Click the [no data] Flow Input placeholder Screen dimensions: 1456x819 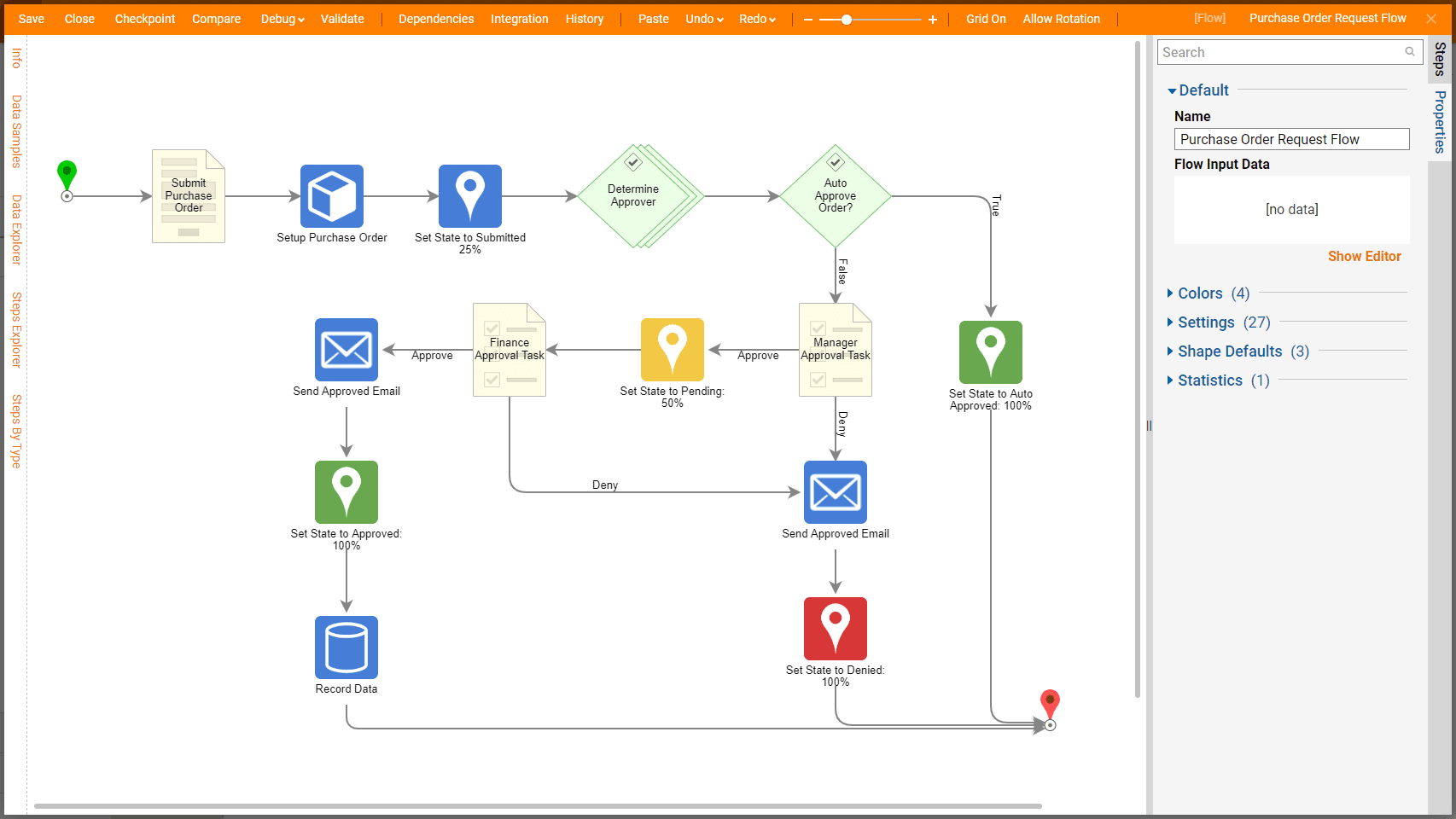pos(1291,210)
